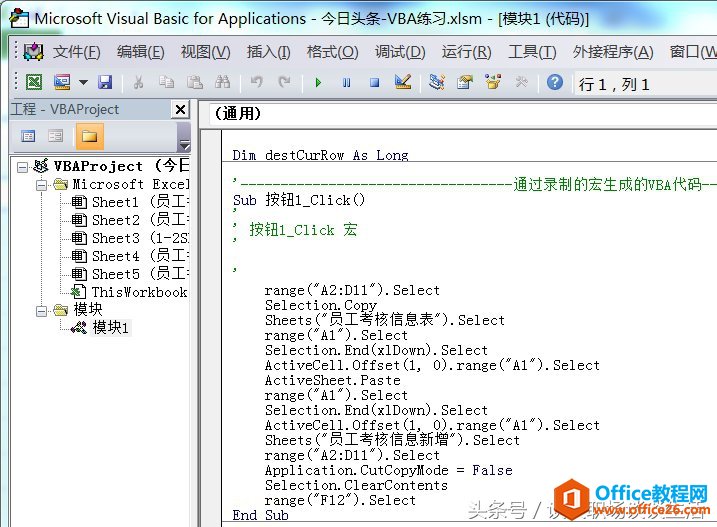Screen dimensions: 717x527
Task: Open project pane toolbar options arrow
Action: point(184,145)
